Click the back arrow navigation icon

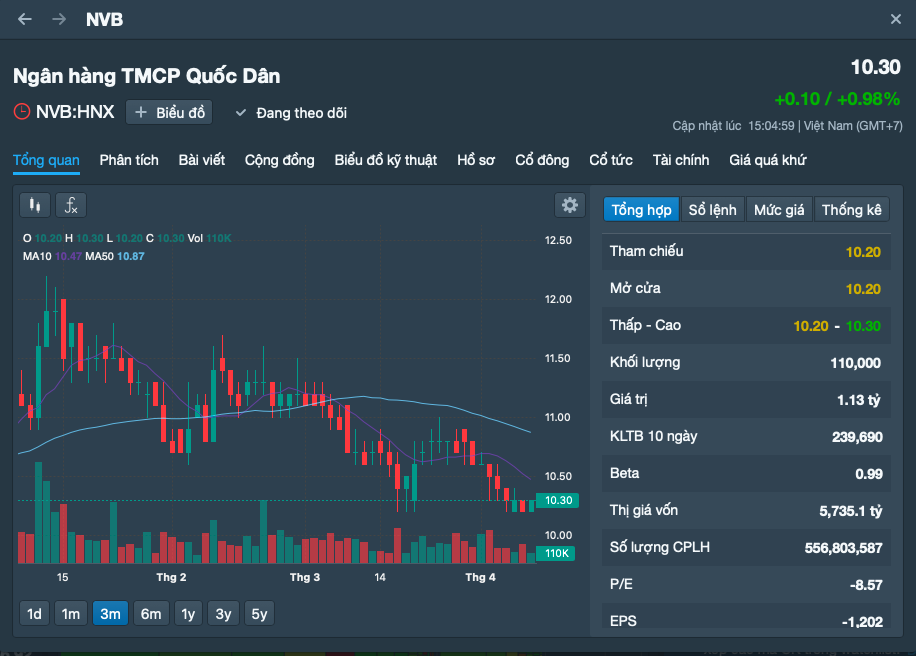[x=25, y=20]
